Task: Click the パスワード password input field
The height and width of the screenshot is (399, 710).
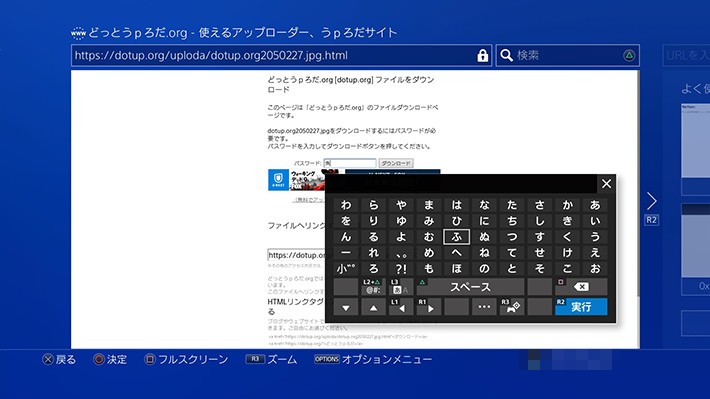Action: 350,163
